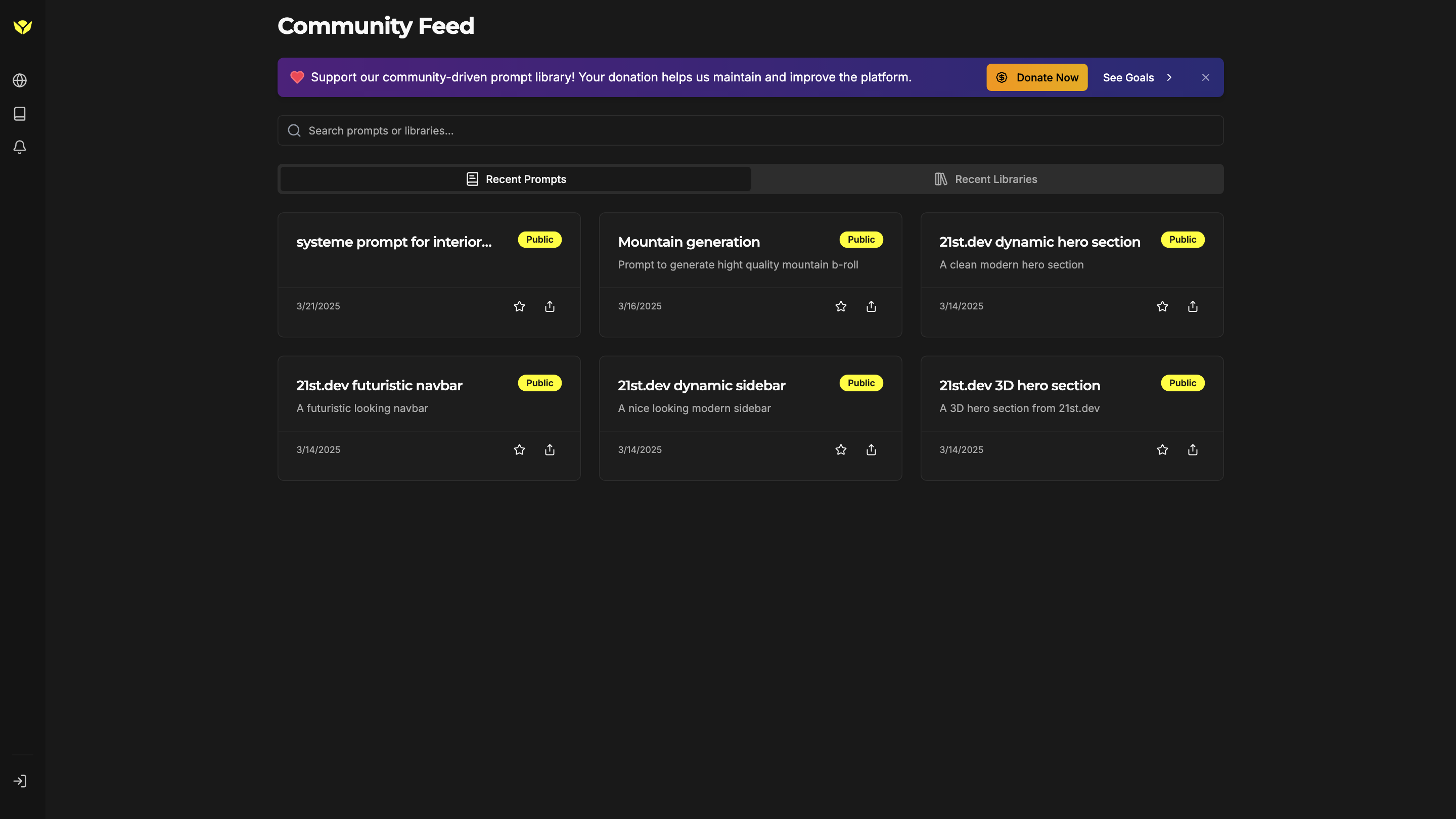
Task: Toggle favorite star on Mountain generation
Action: pyautogui.click(x=840, y=306)
